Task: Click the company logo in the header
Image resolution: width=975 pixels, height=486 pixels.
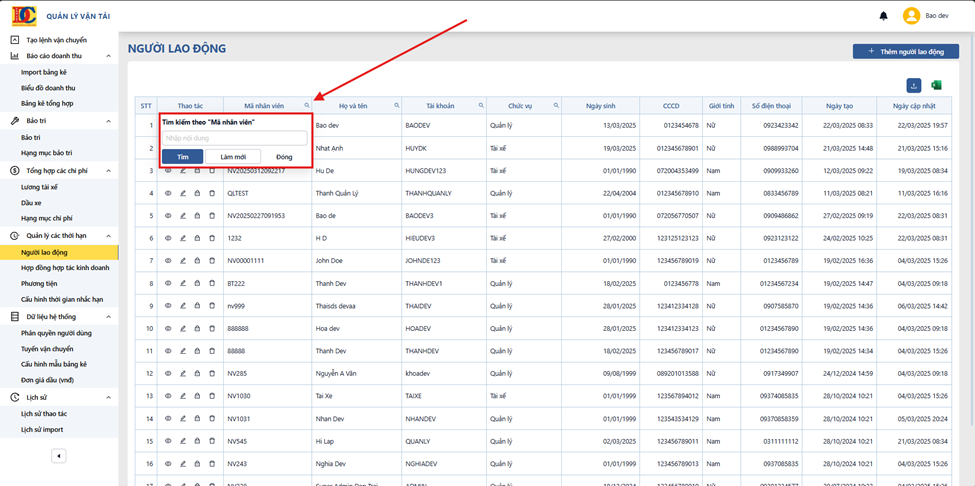Action: tap(24, 16)
